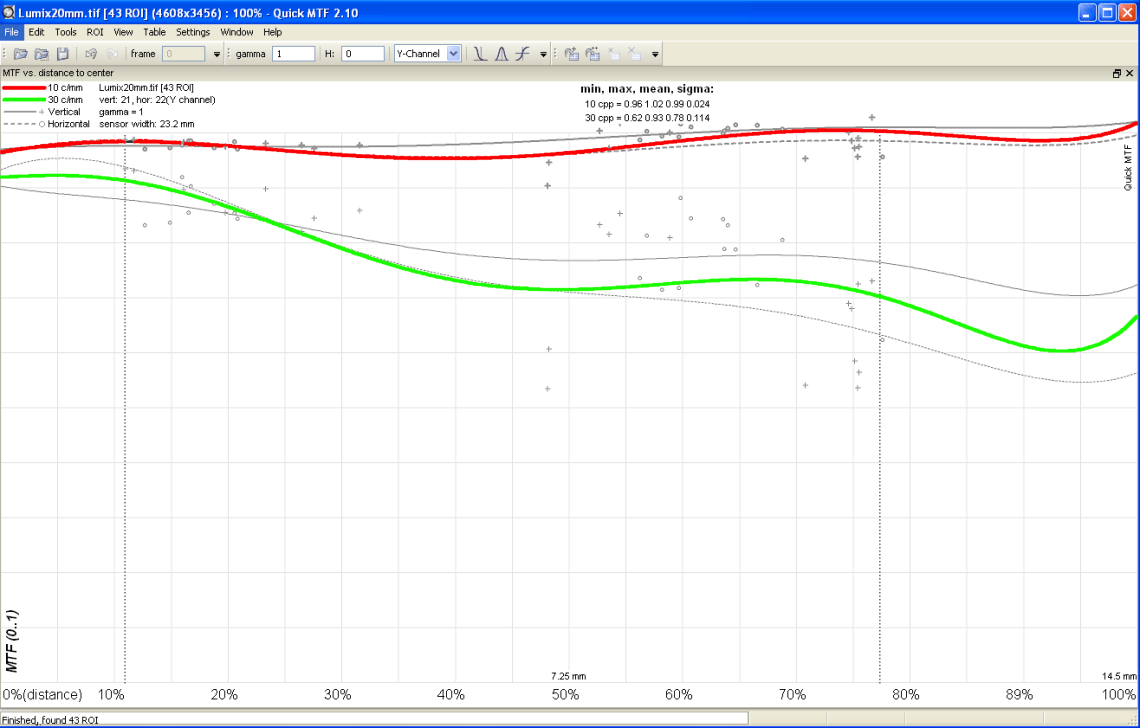Click the second ROI tool icon
Screen dimensions: 1140x728
[x=593, y=54]
